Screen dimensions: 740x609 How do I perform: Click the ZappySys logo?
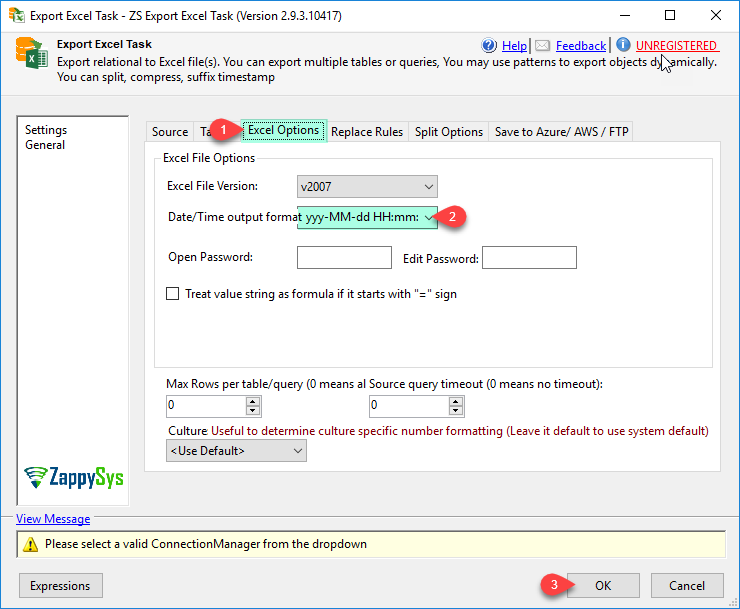(x=74, y=477)
